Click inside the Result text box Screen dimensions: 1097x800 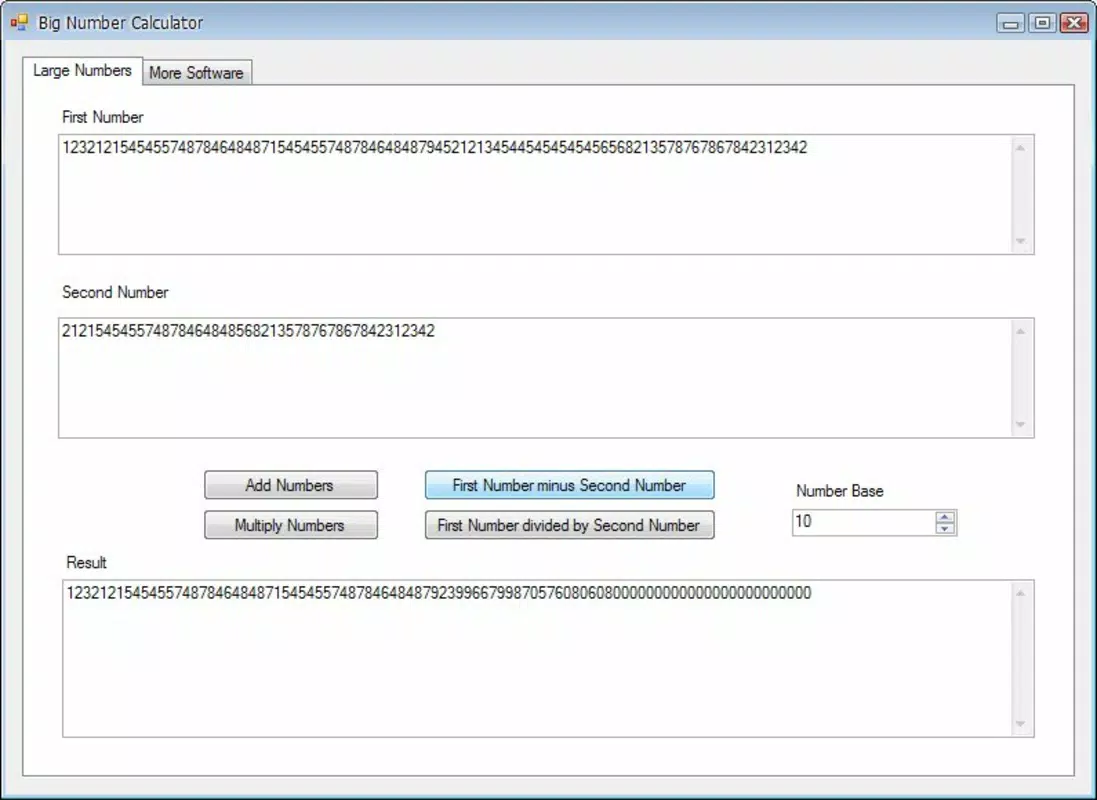click(537, 659)
